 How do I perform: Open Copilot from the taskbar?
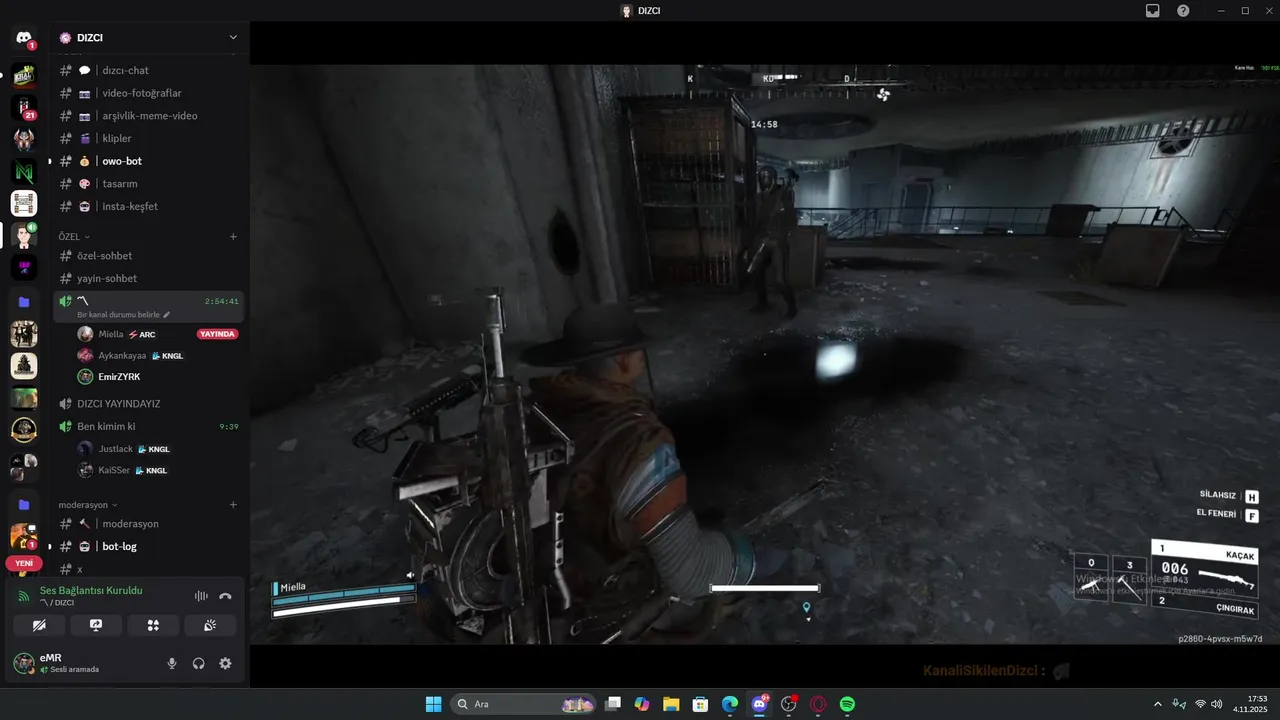point(642,704)
